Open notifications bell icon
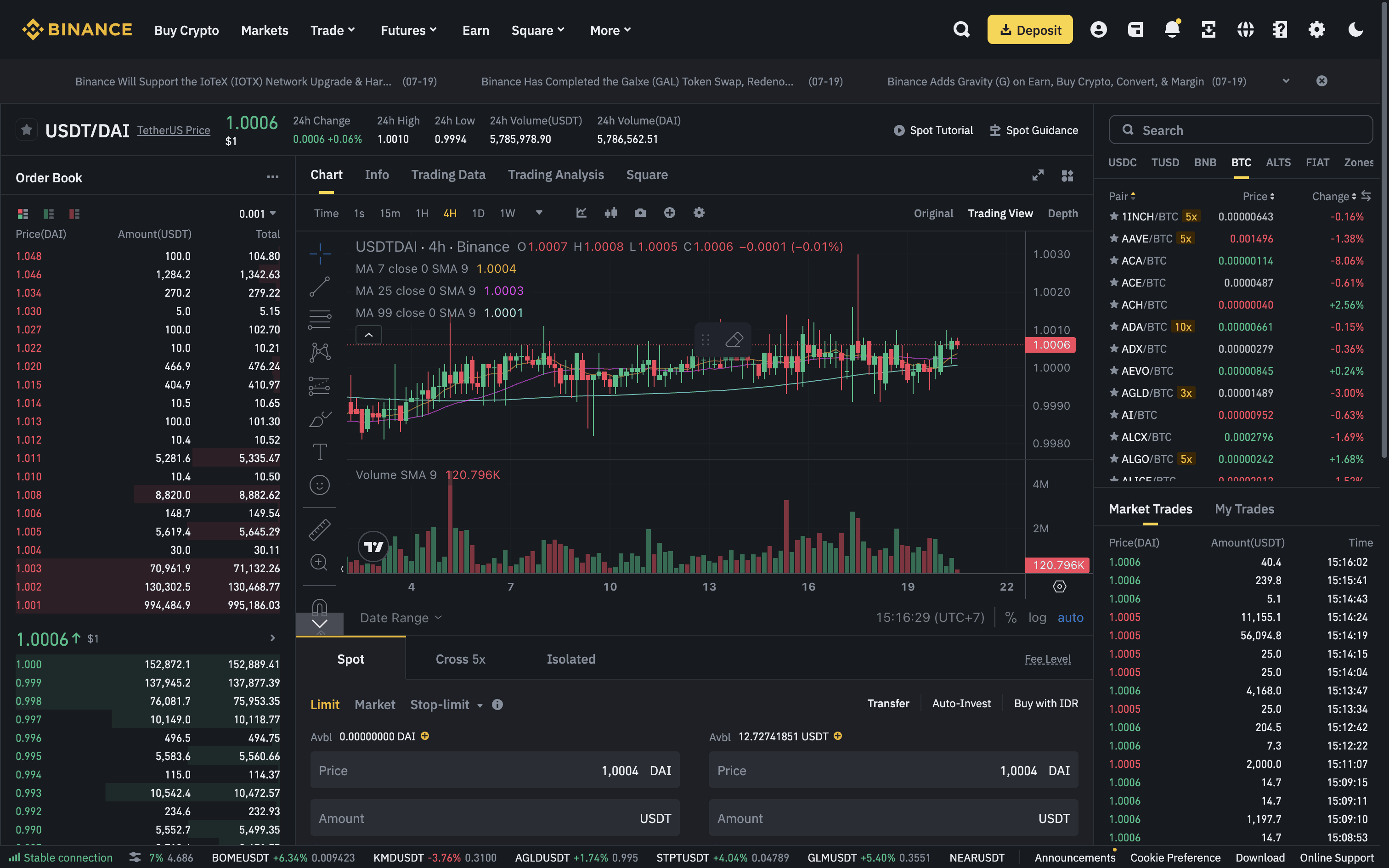Image resolution: width=1389 pixels, height=868 pixels. click(x=1171, y=30)
